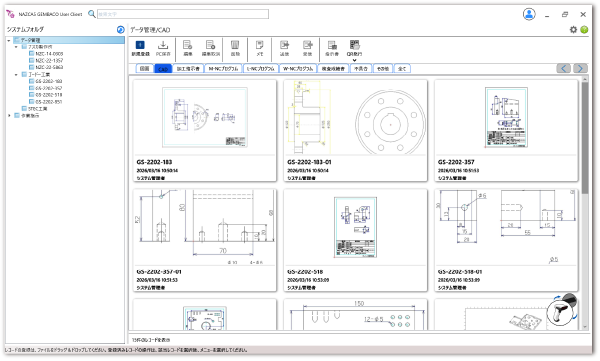Switch to the M-NCプログラム tab
The image size is (600, 361).
223,69
